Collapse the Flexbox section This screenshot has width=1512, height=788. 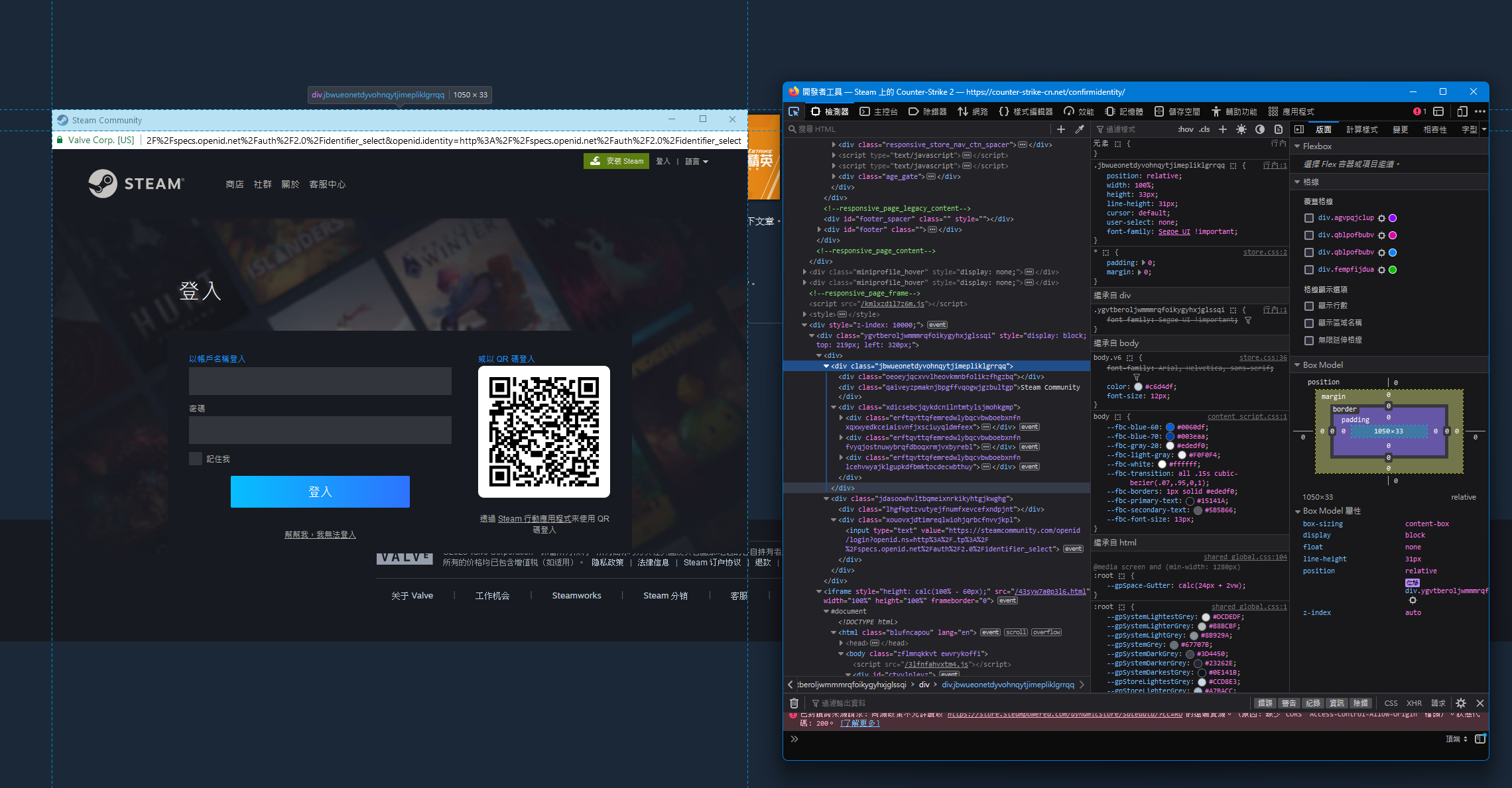pos(1297,146)
